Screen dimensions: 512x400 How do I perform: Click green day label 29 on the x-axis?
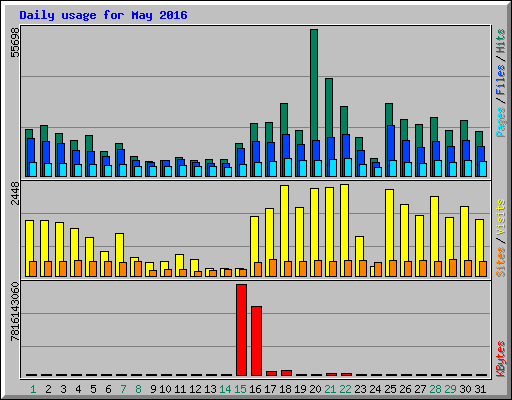point(450,389)
